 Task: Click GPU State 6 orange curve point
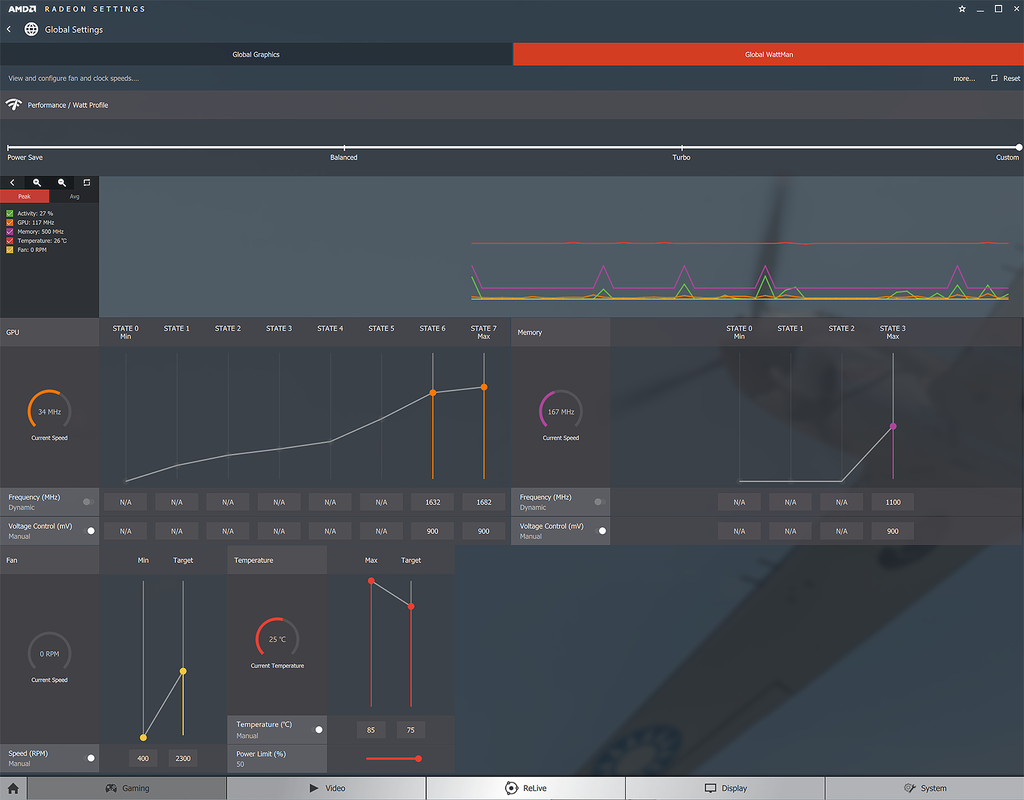(x=433, y=392)
